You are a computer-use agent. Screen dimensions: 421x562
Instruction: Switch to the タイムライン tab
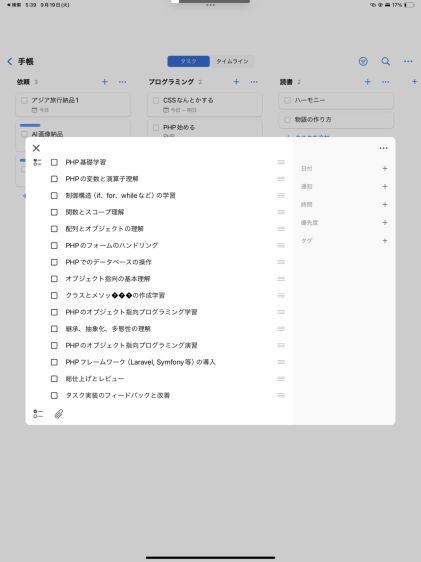point(232,61)
